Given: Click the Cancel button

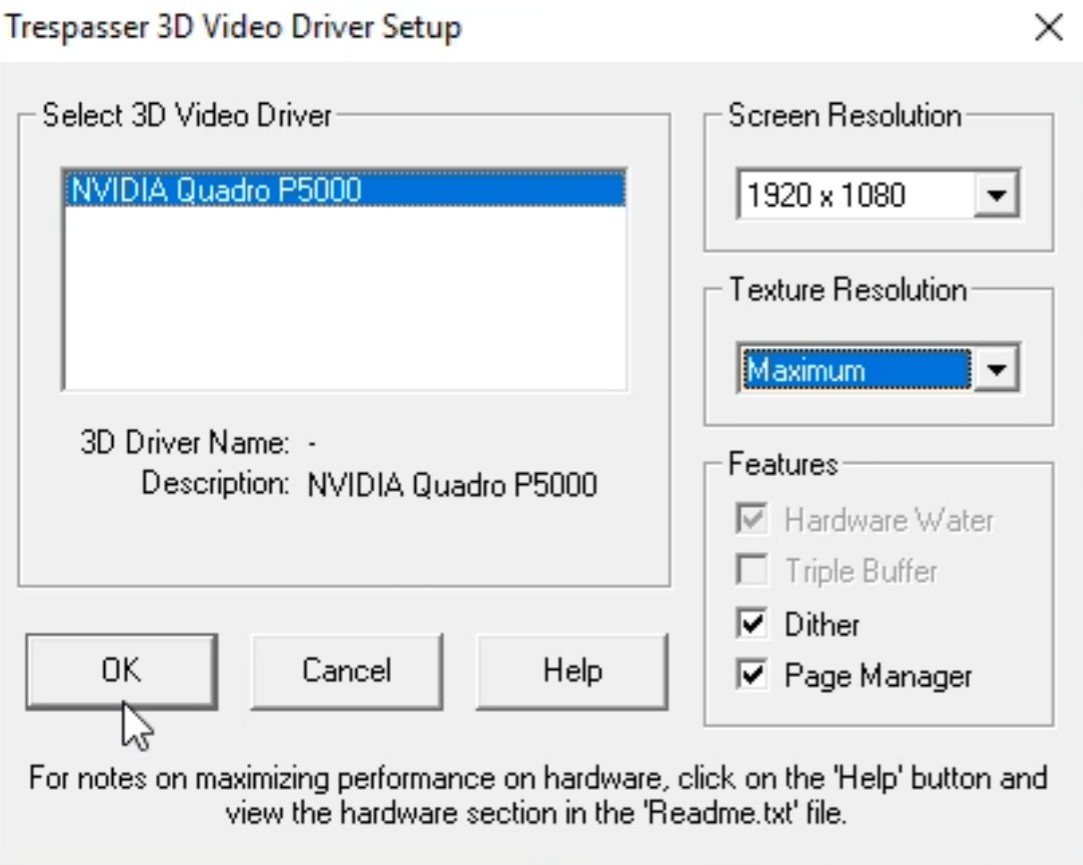Looking at the screenshot, I should pos(346,670).
